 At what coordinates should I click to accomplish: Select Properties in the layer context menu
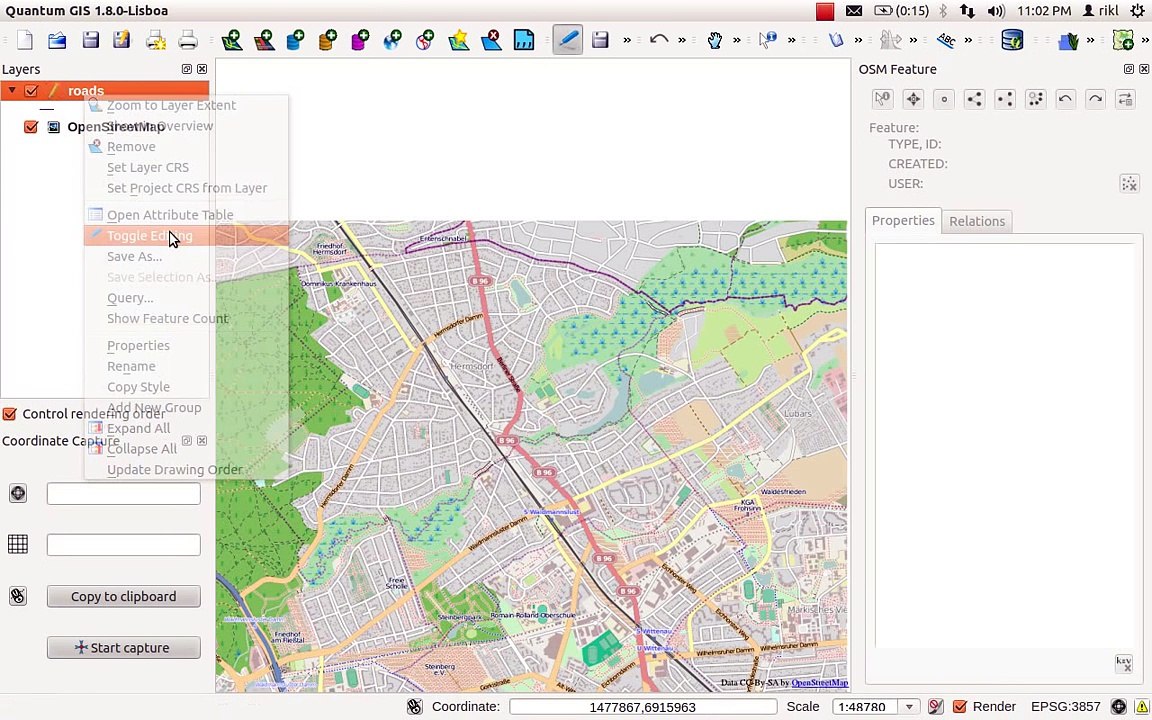pos(186,345)
